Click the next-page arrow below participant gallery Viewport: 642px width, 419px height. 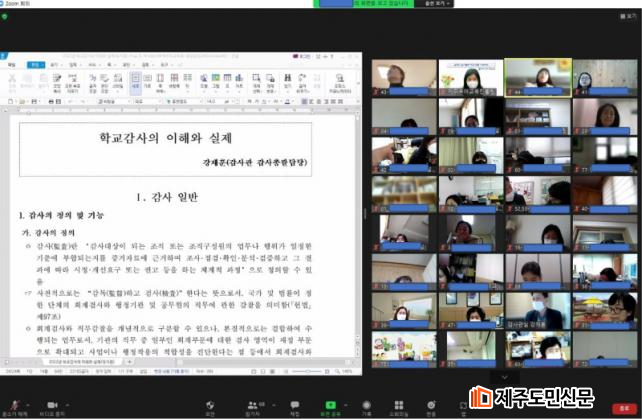click(503, 376)
